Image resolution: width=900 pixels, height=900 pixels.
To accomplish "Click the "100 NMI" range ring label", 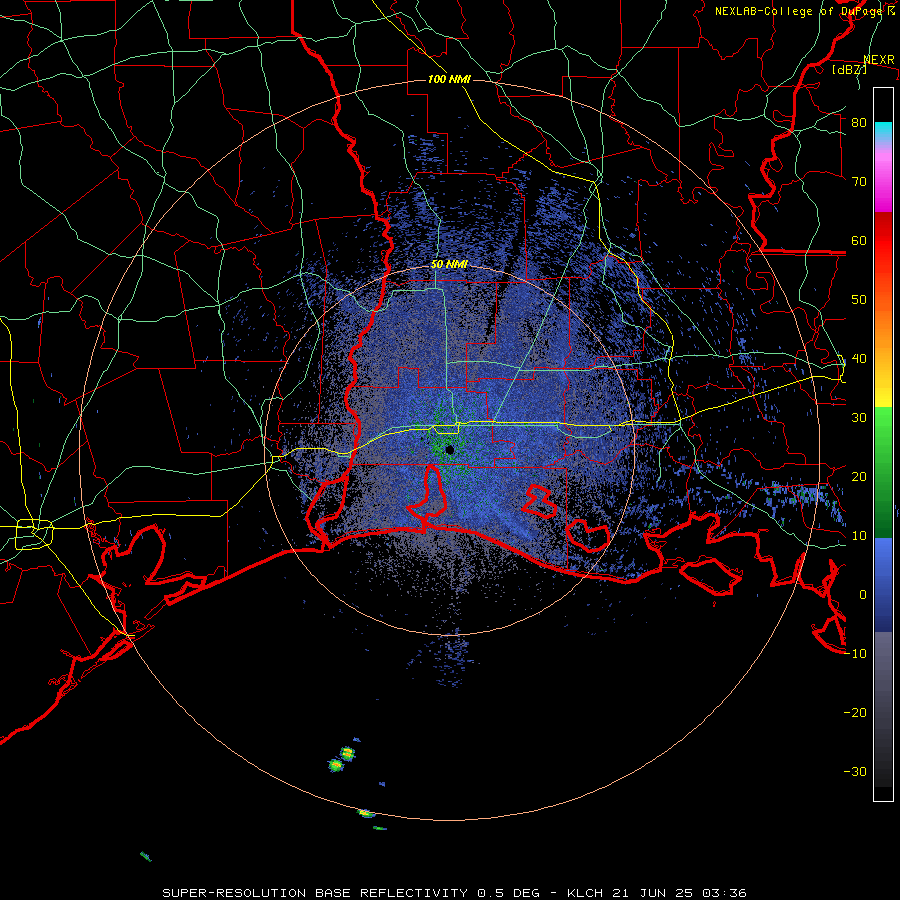I will (449, 79).
